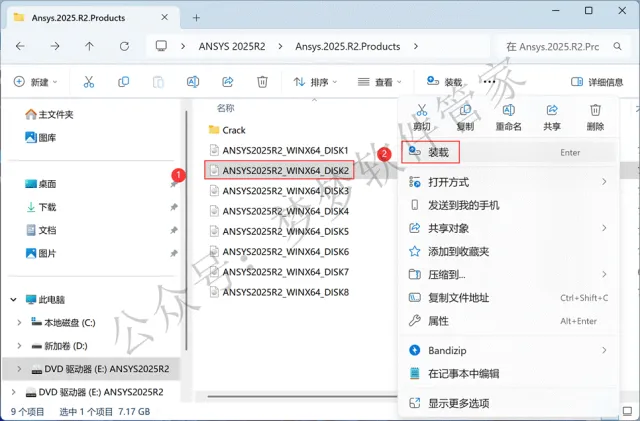Open the 排序 sort dropdown
The width and height of the screenshot is (640, 421).
pos(315,82)
